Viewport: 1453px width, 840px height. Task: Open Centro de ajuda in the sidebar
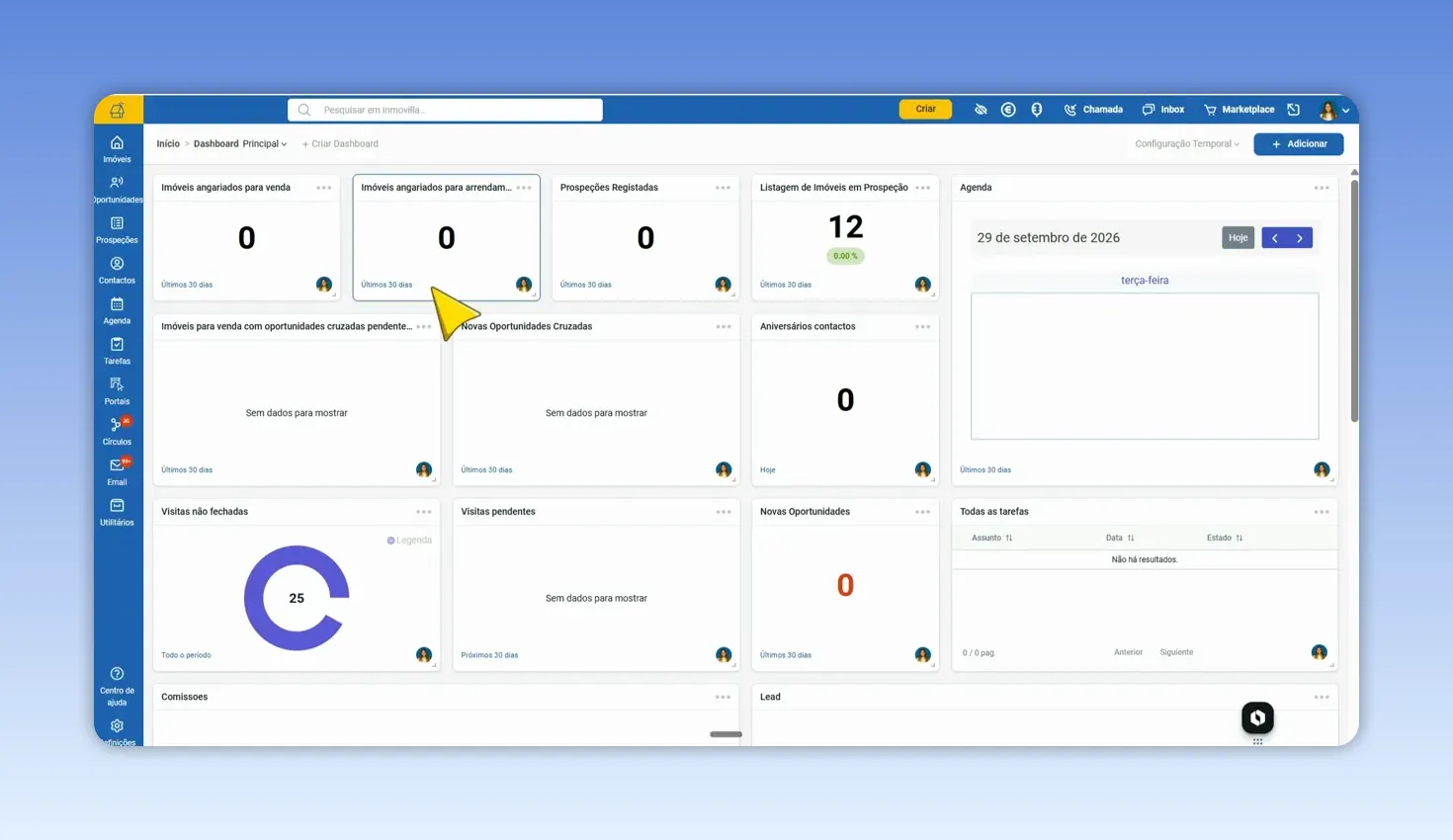click(x=117, y=687)
